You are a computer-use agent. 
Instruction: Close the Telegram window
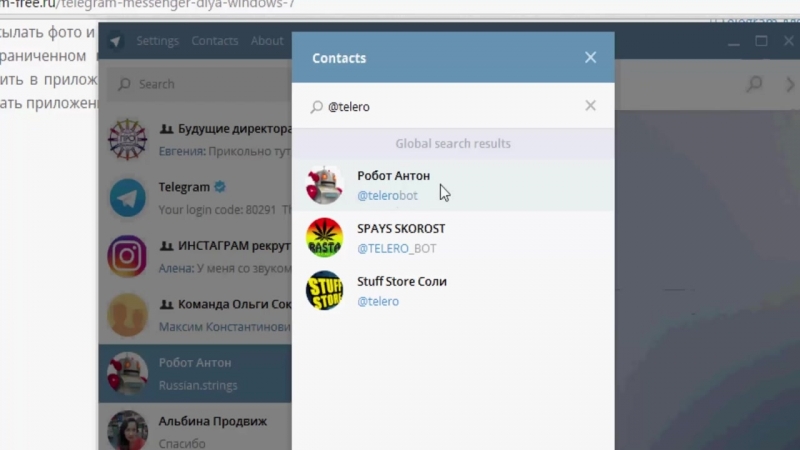pyautogui.click(x=789, y=41)
